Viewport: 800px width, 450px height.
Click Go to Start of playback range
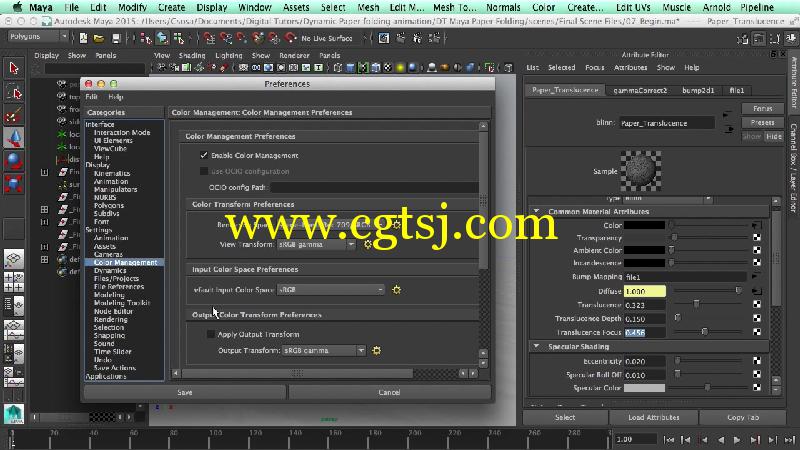(x=668, y=440)
